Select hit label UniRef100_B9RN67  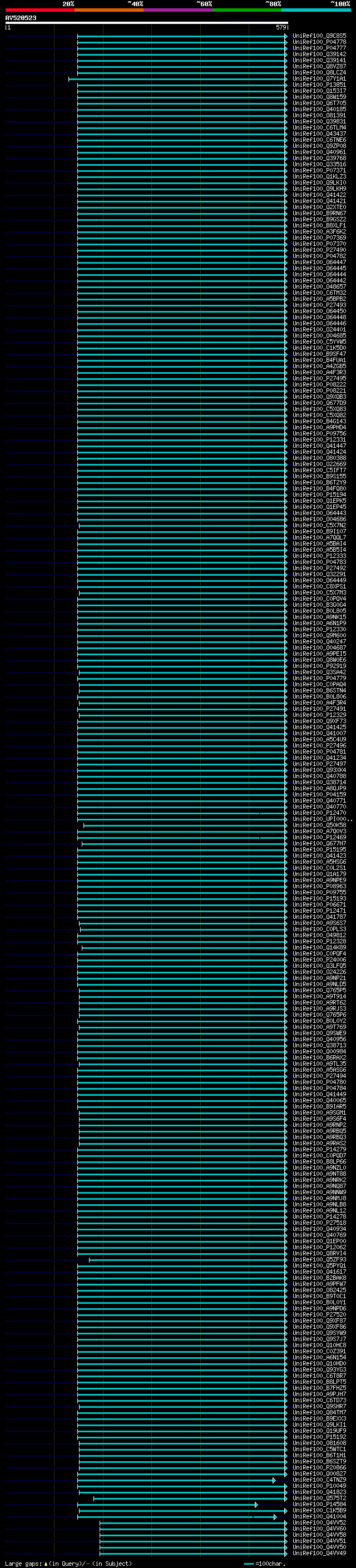pyautogui.click(x=319, y=213)
